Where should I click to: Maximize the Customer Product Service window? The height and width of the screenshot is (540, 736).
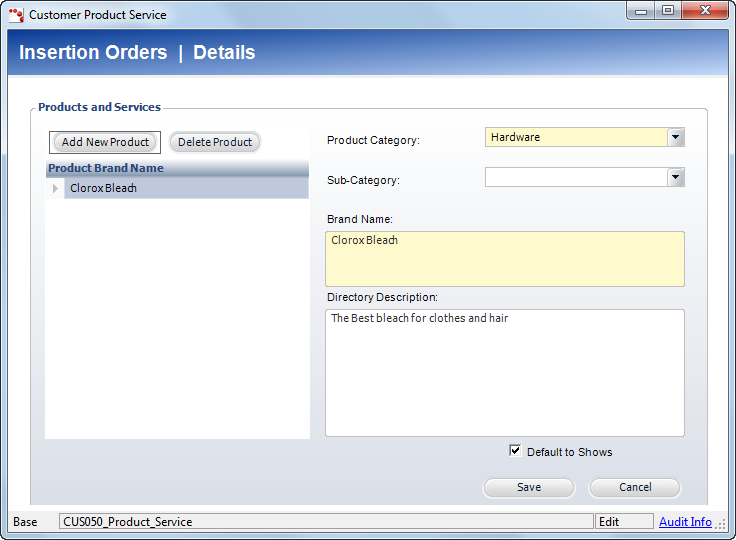(668, 11)
